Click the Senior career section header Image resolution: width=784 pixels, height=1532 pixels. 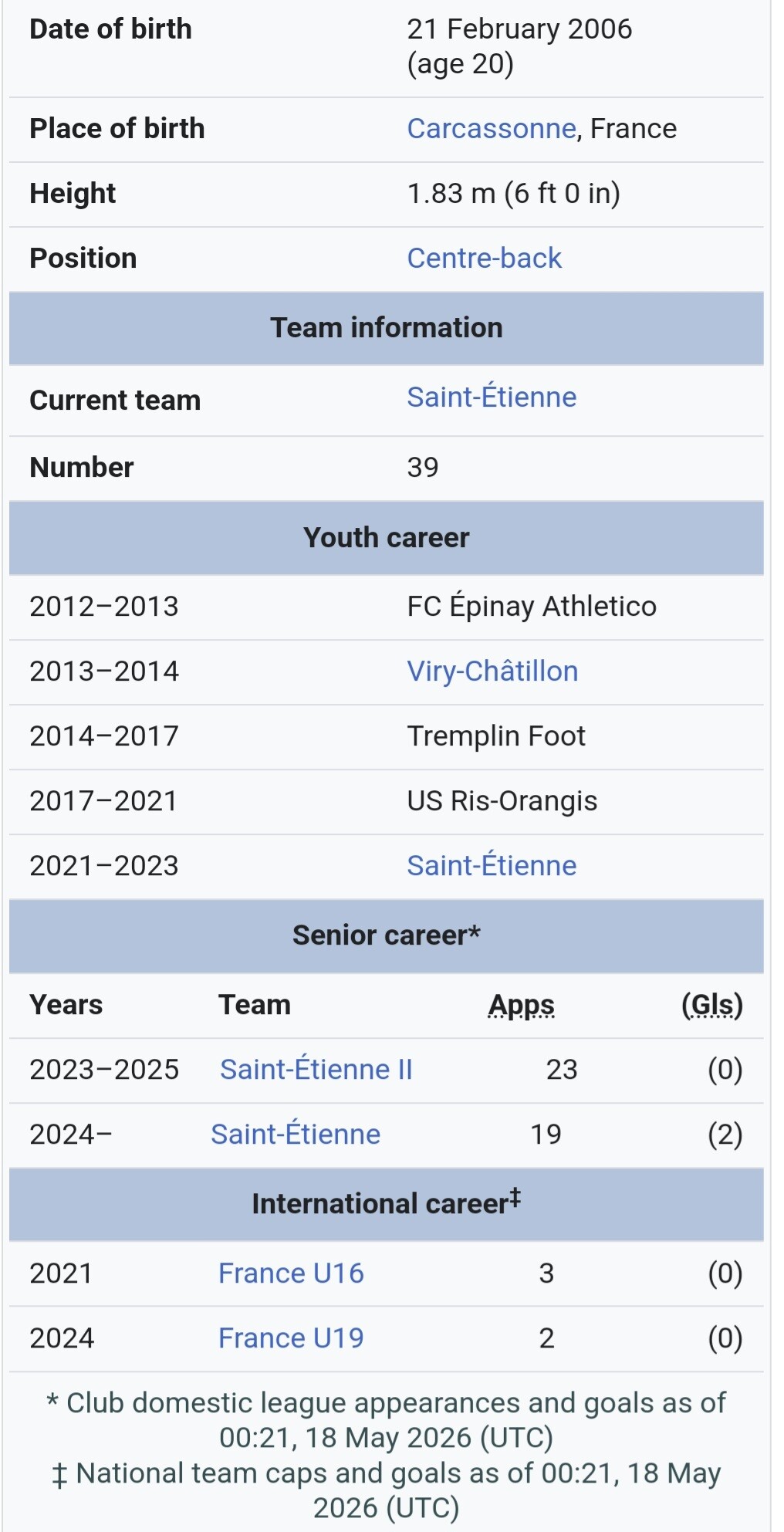387,935
